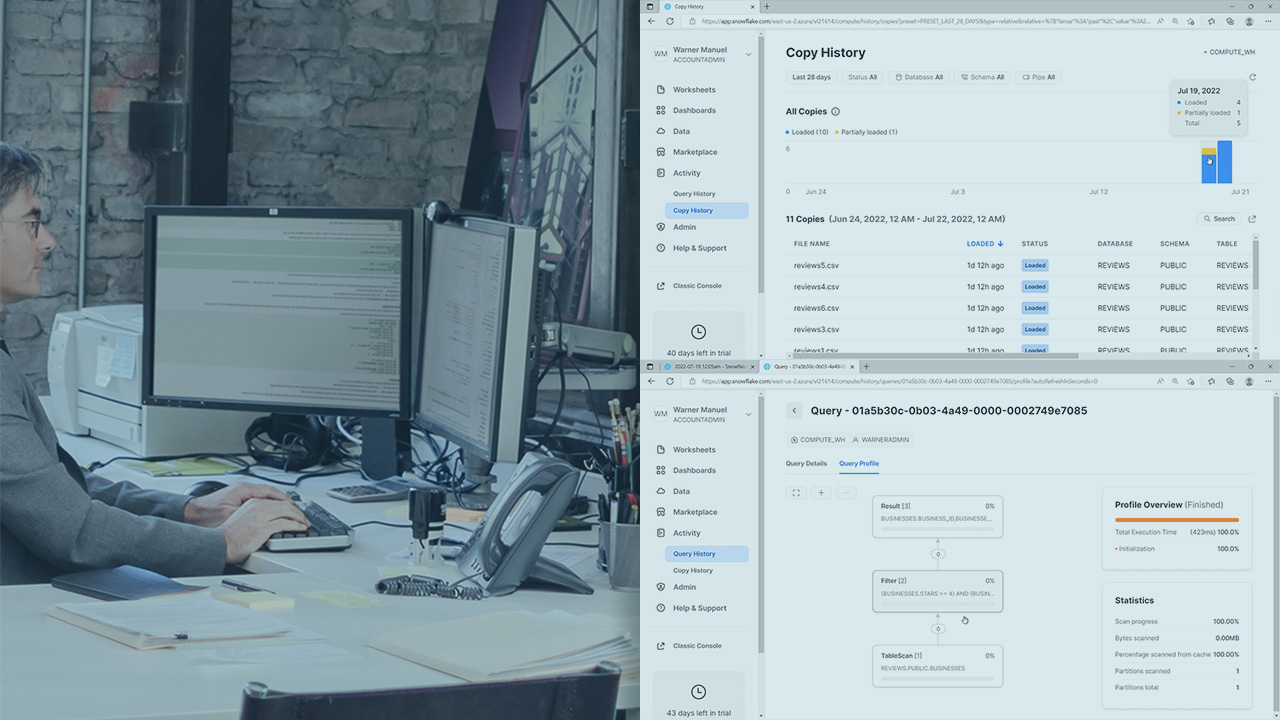Click the zoom-in plus icon above query graph
This screenshot has width=1280, height=720.
[x=821, y=492]
